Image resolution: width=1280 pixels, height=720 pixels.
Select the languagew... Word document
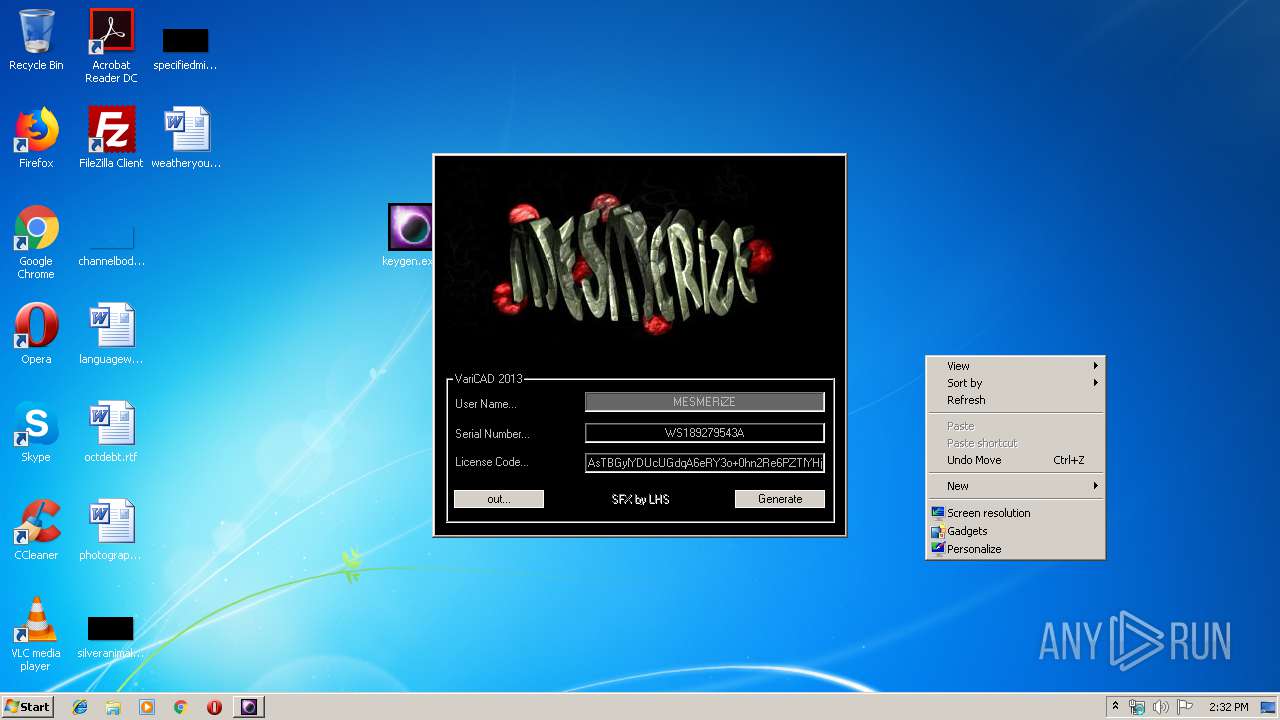(x=111, y=334)
